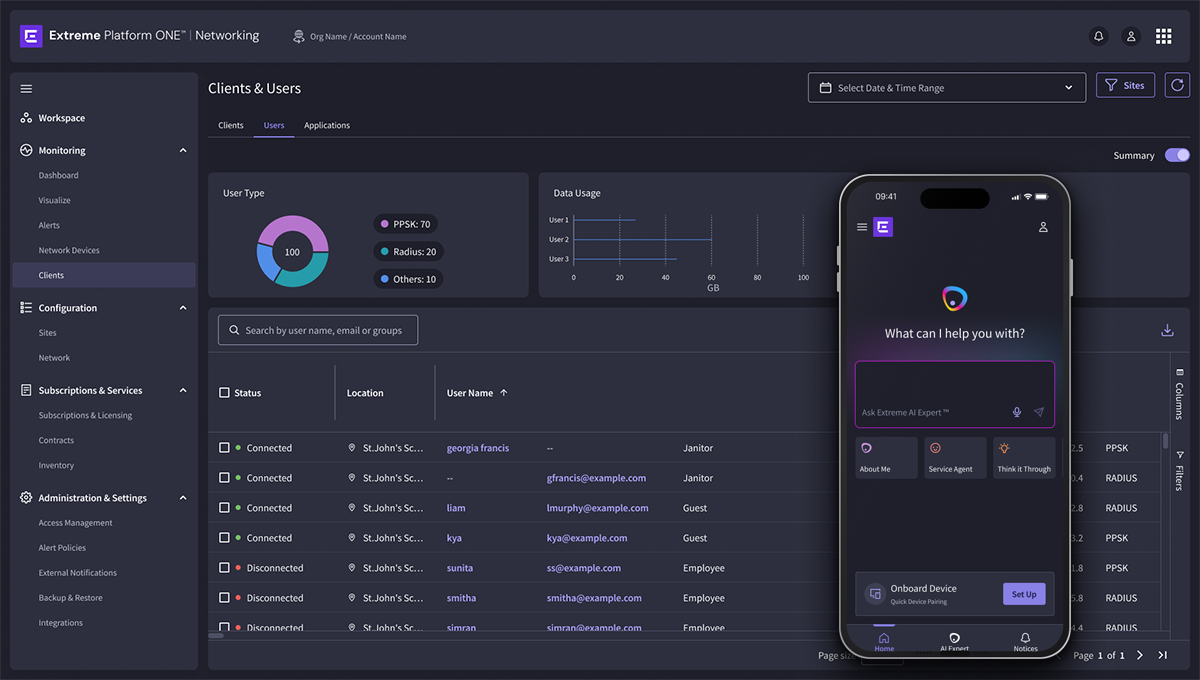Collapse the Administration & Settings section
1200x680 pixels.
(183, 498)
